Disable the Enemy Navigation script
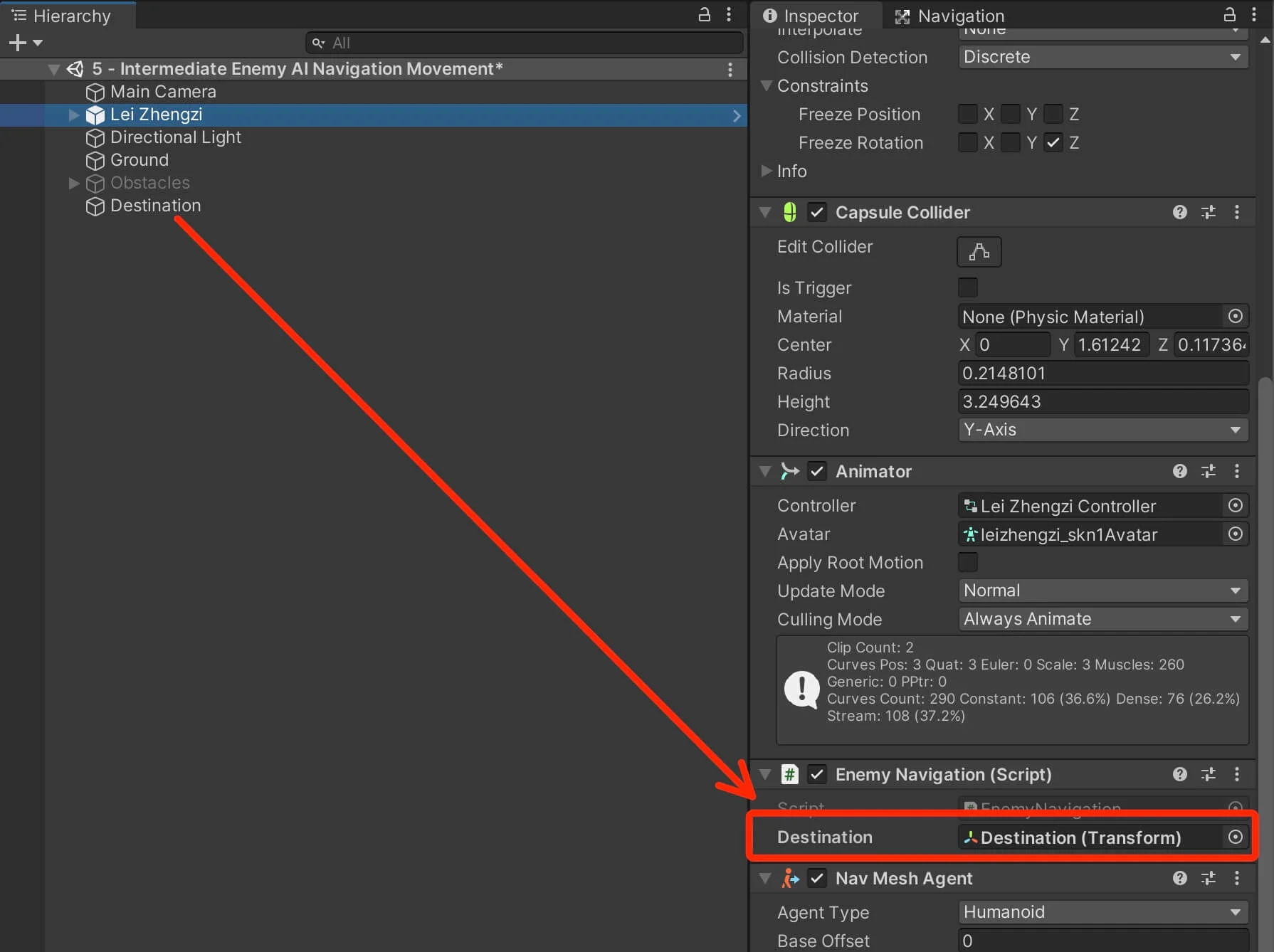The width and height of the screenshot is (1274, 952). click(x=817, y=774)
